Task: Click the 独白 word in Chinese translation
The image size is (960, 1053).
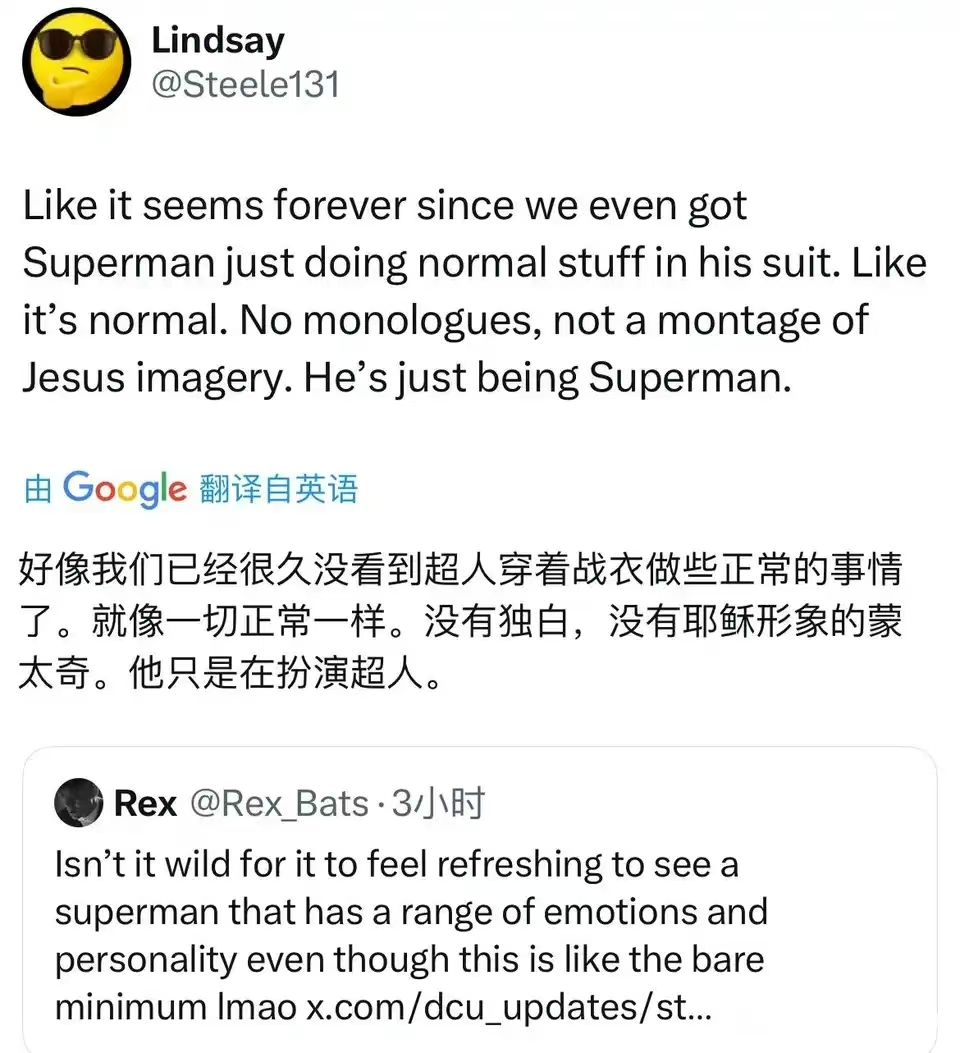Action: (538, 622)
